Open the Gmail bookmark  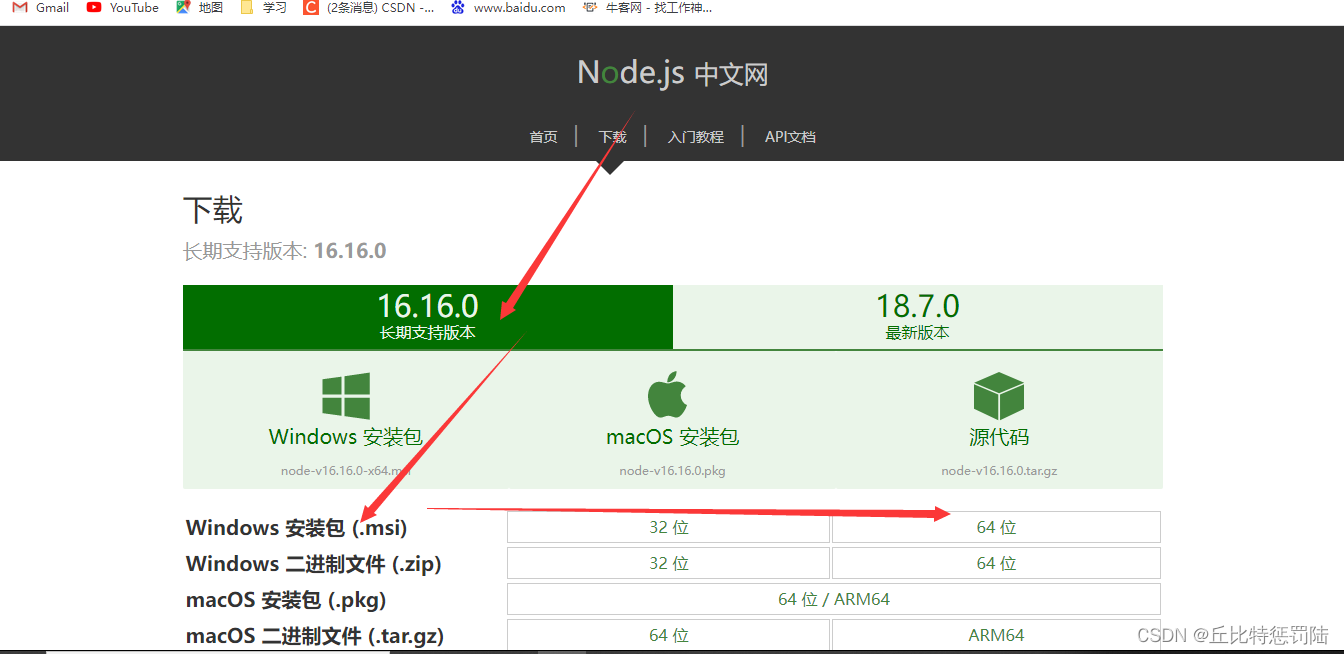pyautogui.click(x=41, y=8)
